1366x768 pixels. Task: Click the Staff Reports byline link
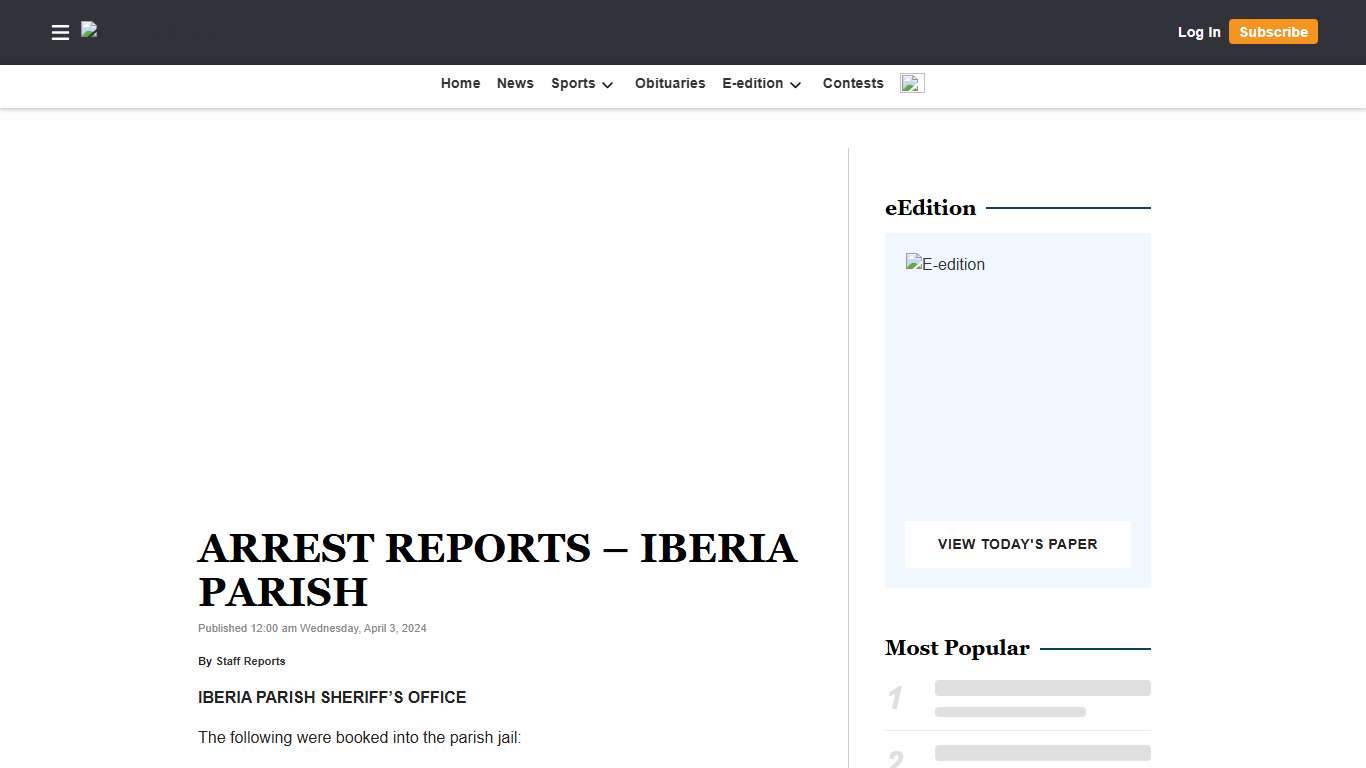pyautogui.click(x=250, y=661)
